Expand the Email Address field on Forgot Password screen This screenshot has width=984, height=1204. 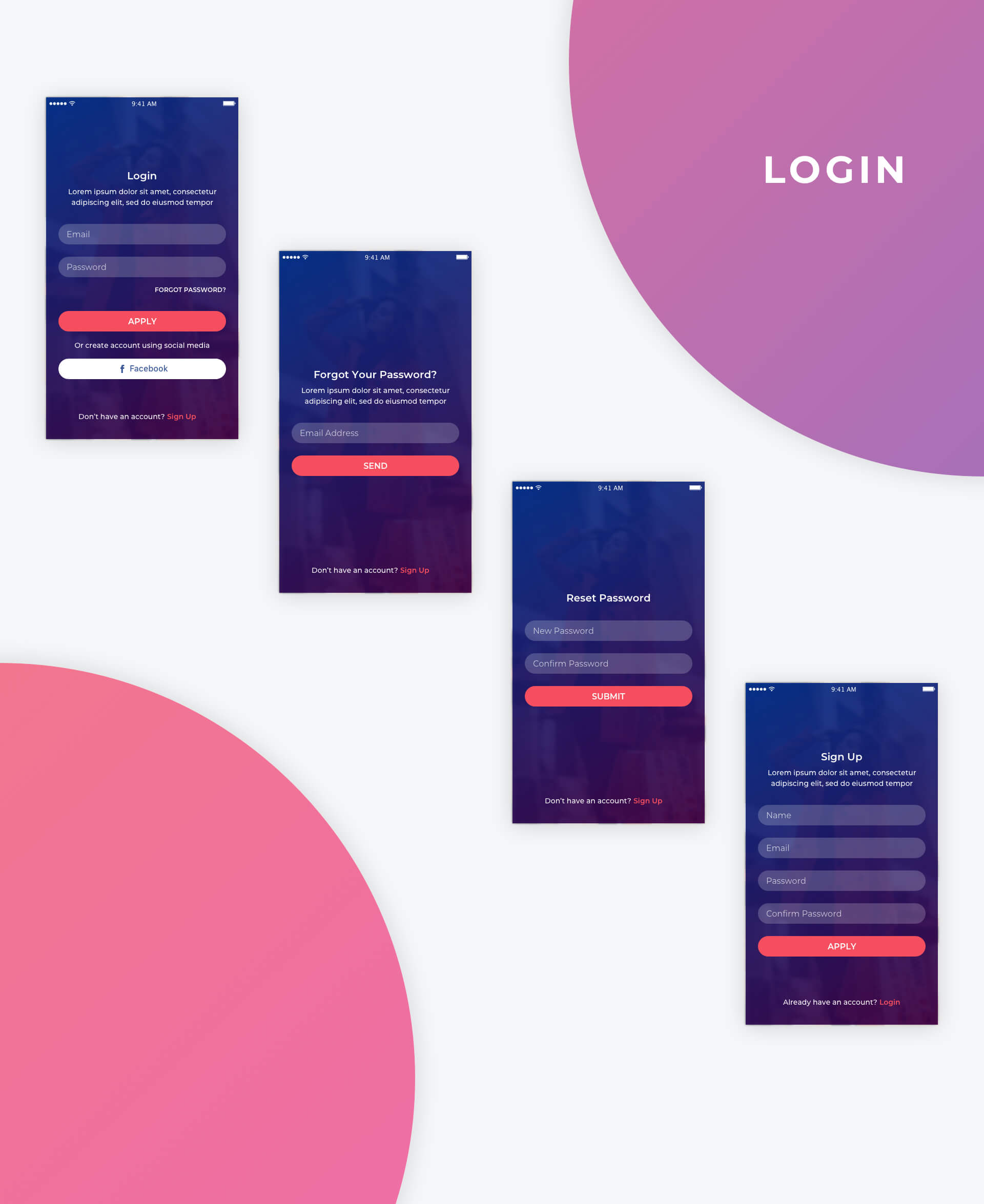coord(375,433)
